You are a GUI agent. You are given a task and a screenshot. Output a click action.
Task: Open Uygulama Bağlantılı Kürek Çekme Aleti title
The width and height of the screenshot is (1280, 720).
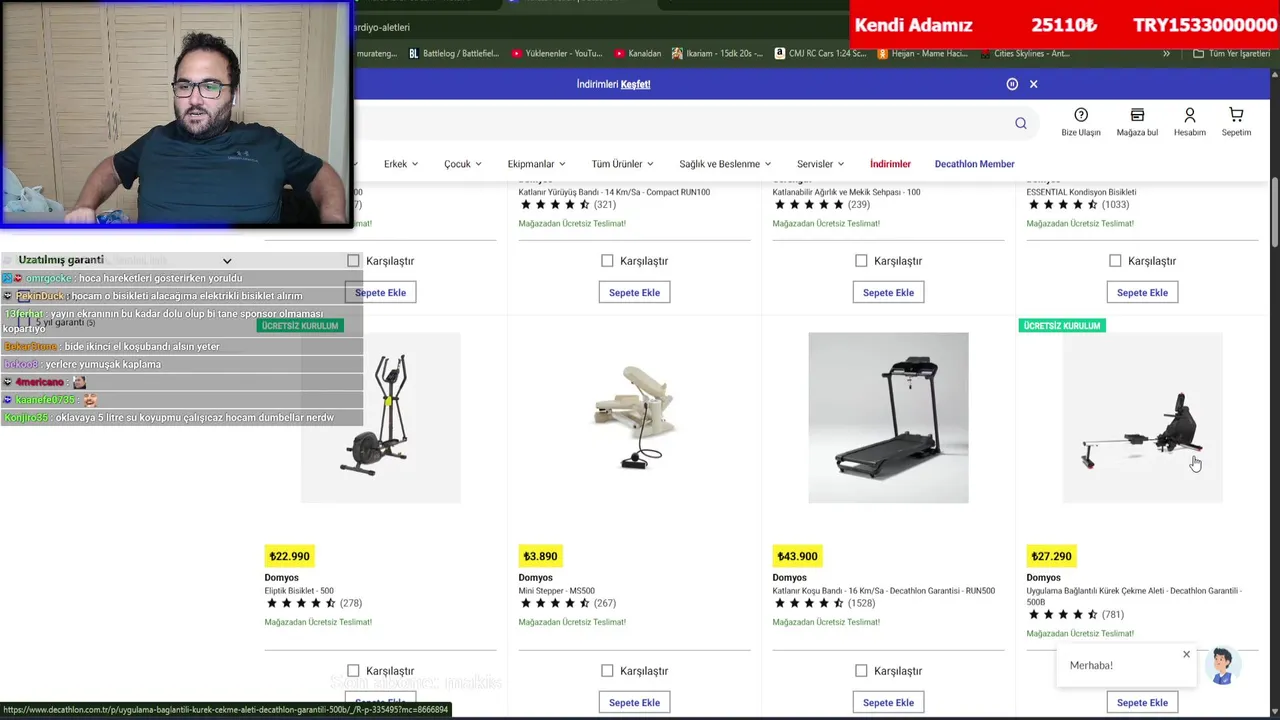tap(1134, 596)
